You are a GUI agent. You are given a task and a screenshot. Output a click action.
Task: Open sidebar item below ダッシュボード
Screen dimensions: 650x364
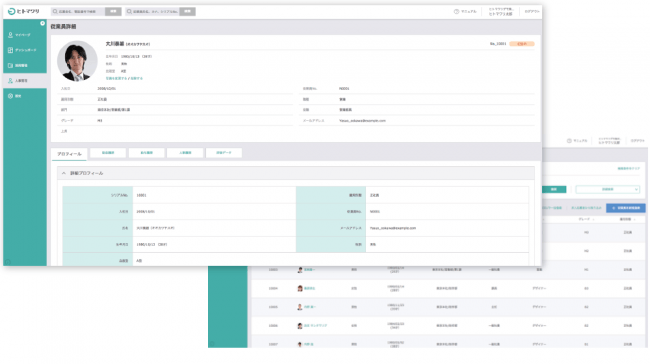[25, 66]
